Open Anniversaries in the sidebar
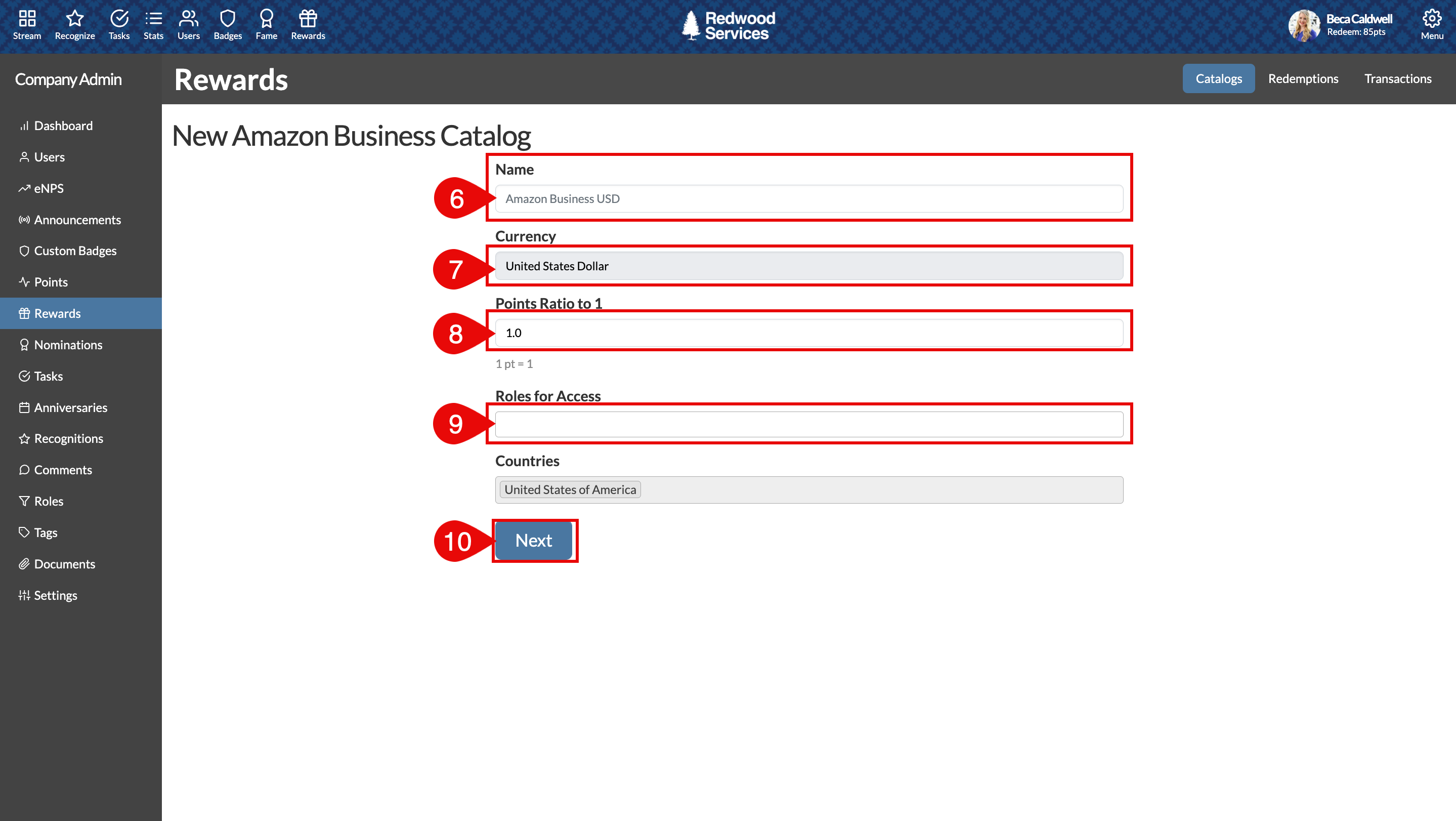Screen dimensions: 1456x821 tap(81, 407)
